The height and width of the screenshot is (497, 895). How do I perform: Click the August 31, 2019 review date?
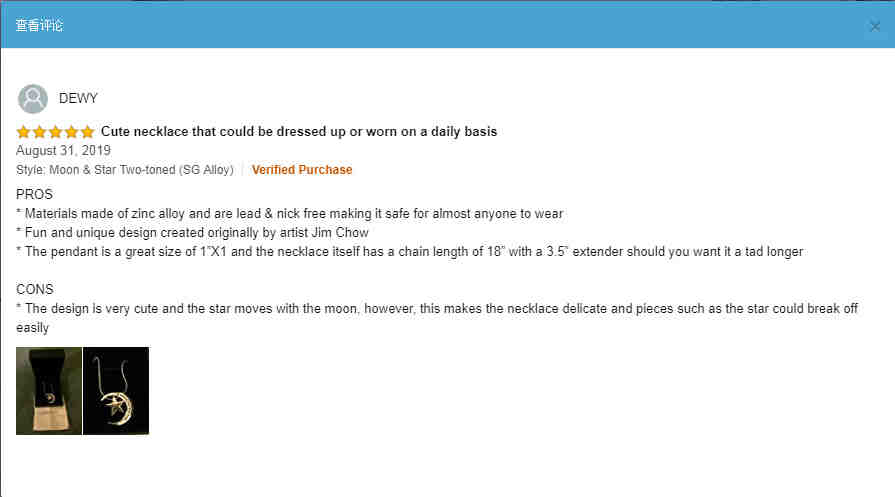63,151
